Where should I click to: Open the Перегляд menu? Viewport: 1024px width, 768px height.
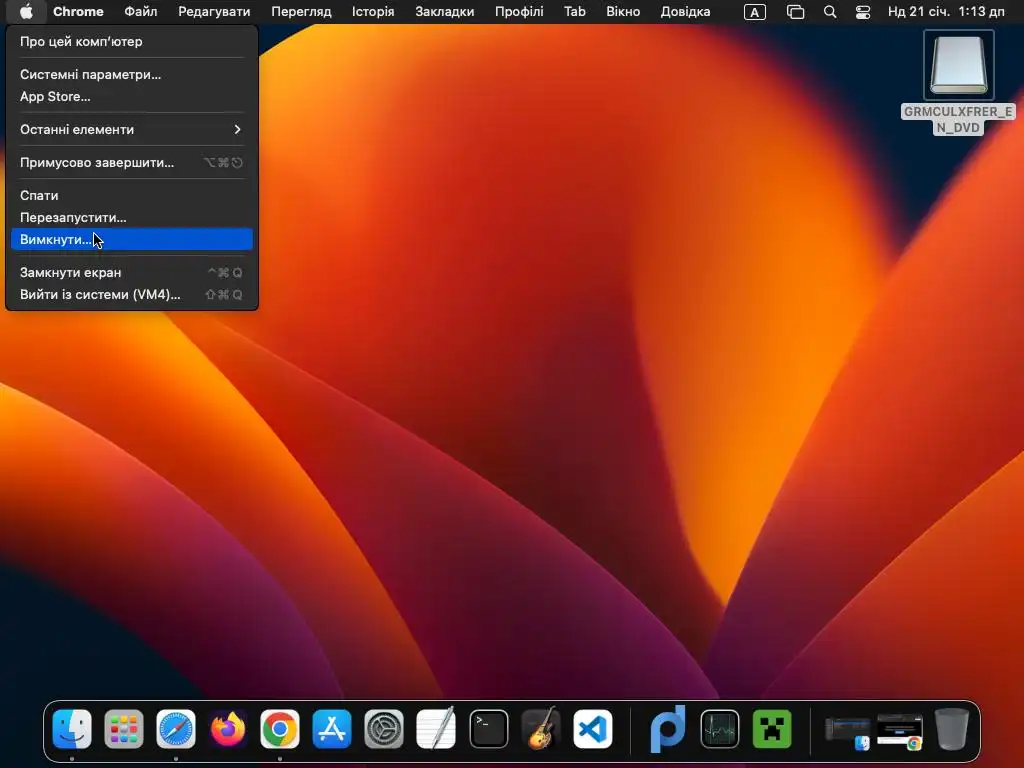[x=301, y=12]
